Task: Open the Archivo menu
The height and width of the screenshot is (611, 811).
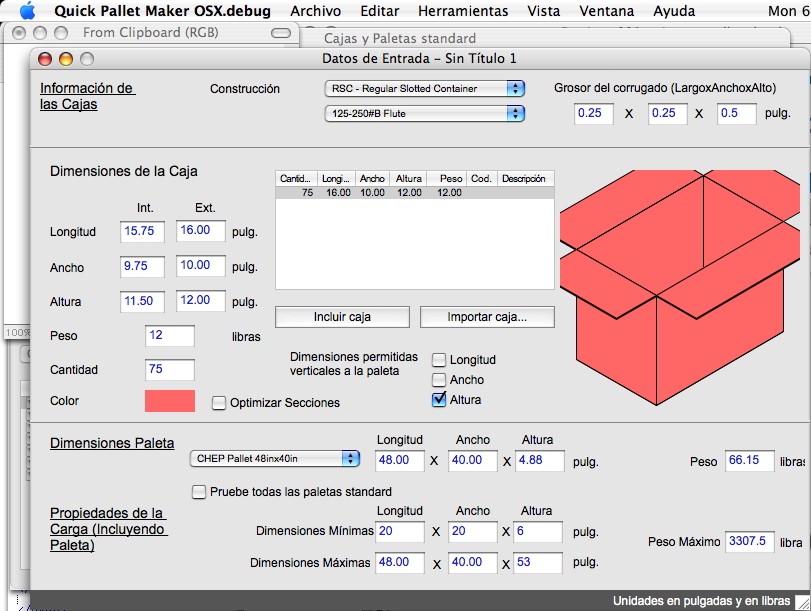Action: (x=316, y=11)
